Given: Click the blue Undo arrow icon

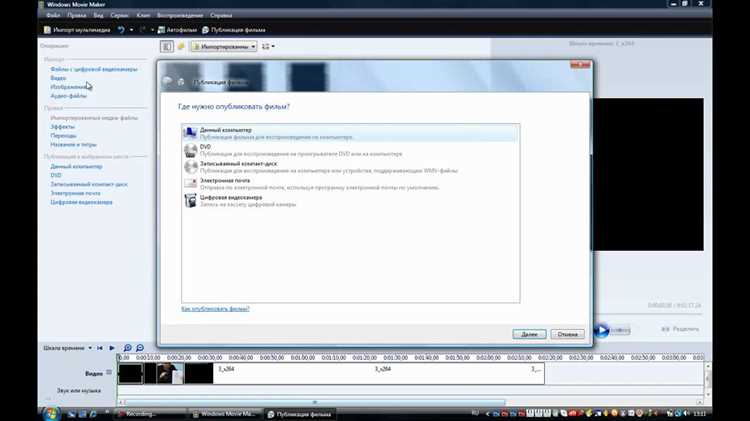Looking at the screenshot, I should (121, 30).
